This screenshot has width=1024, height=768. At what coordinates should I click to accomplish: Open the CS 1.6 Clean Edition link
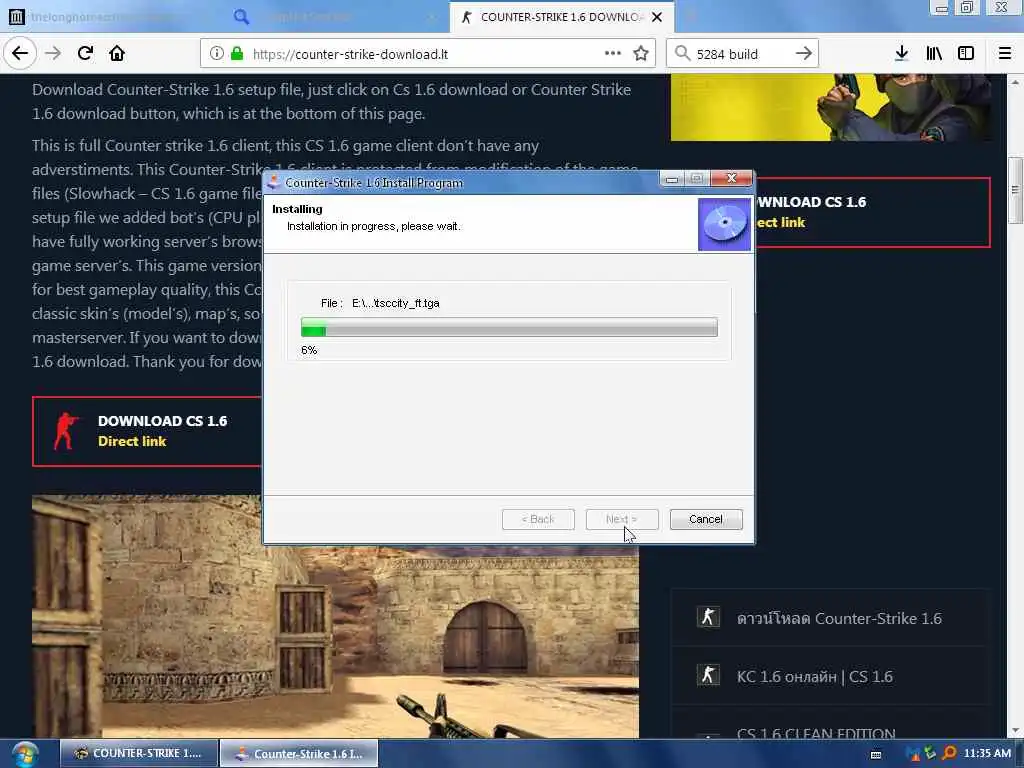pyautogui.click(x=816, y=733)
